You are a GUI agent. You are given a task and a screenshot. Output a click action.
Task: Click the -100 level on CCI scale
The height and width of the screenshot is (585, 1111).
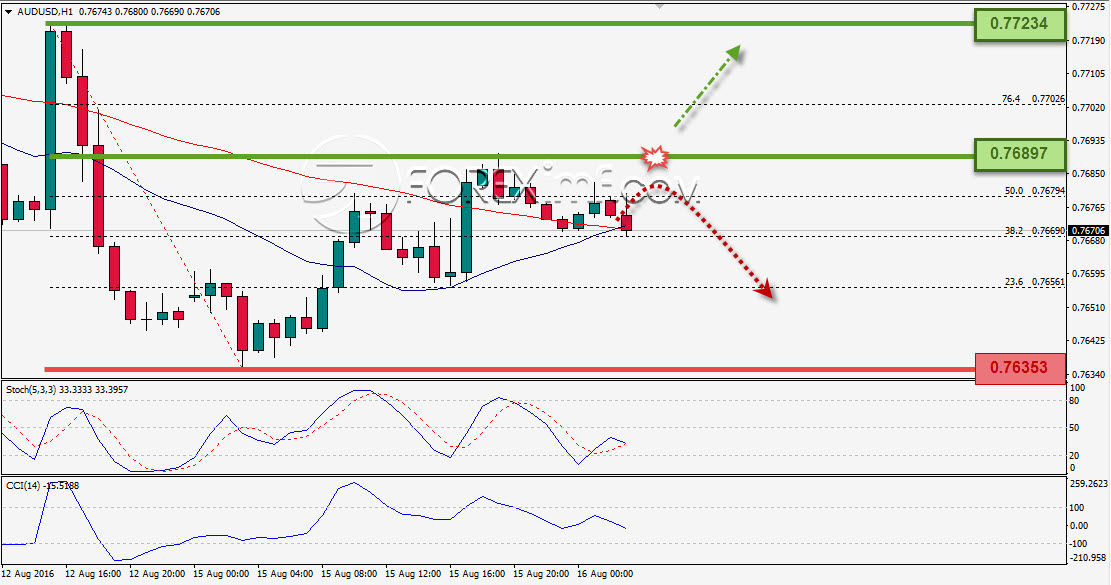coord(1078,543)
